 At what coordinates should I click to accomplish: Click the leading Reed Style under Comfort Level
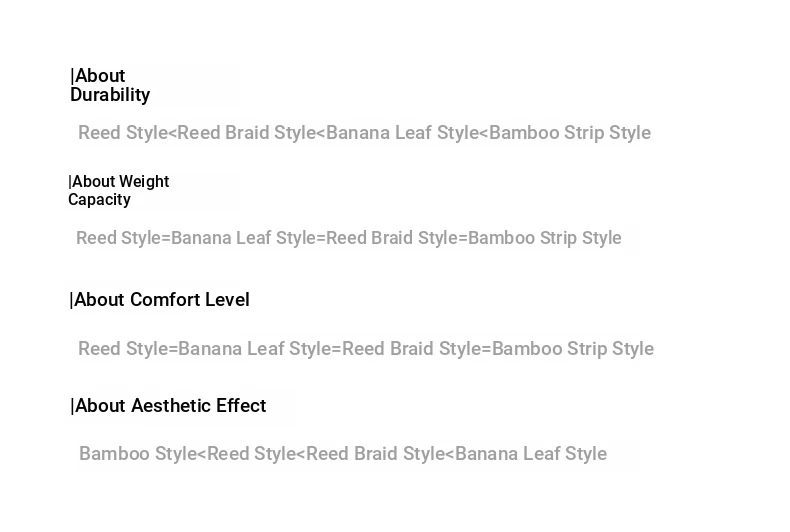(122, 349)
